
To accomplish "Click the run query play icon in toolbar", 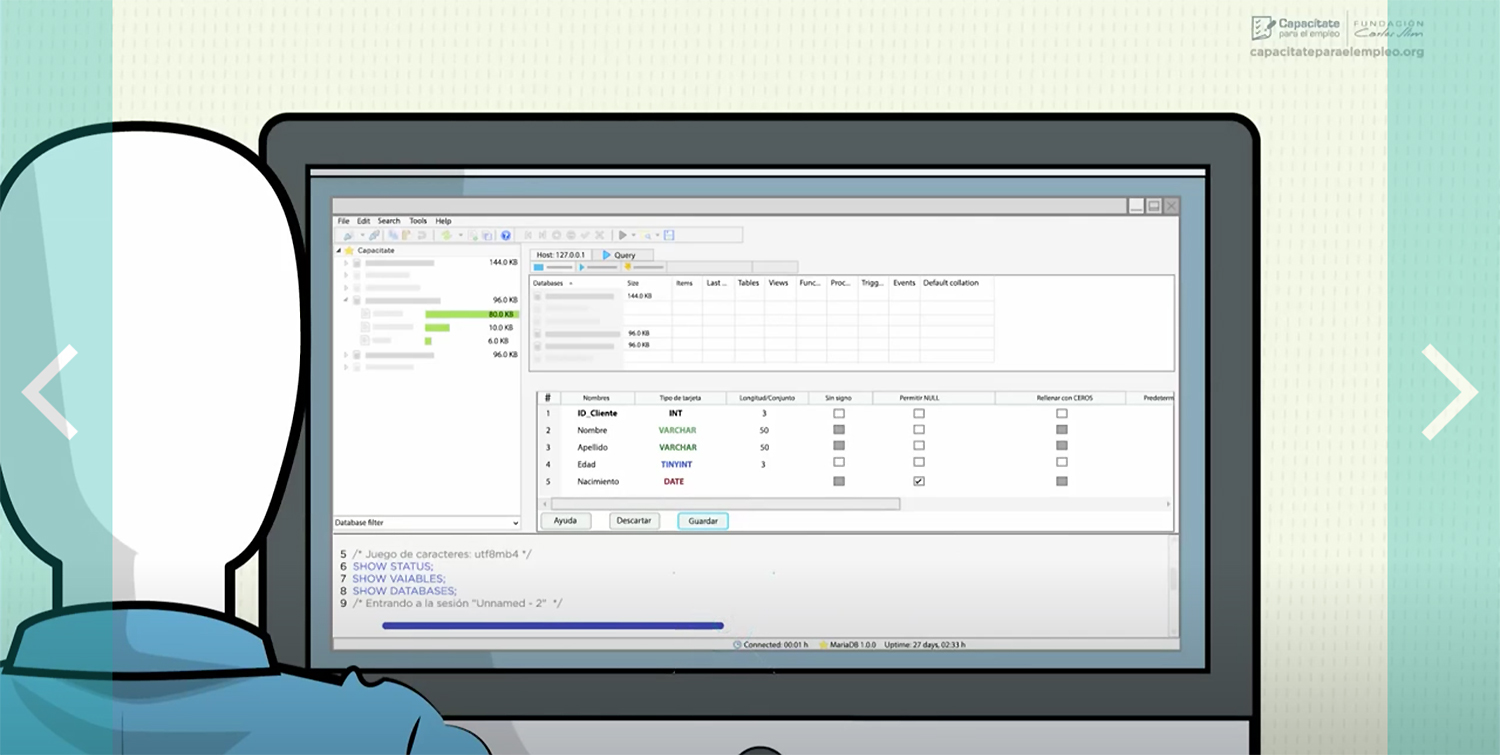I will click(x=622, y=236).
